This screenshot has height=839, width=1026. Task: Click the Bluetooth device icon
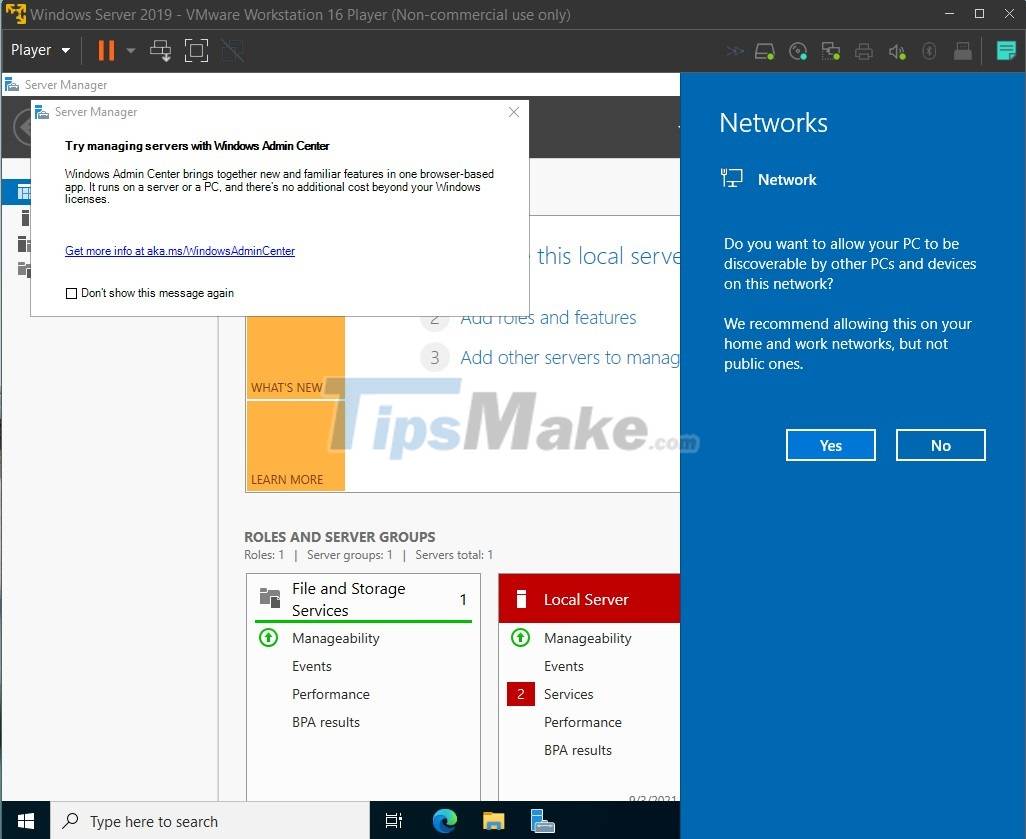(x=929, y=51)
